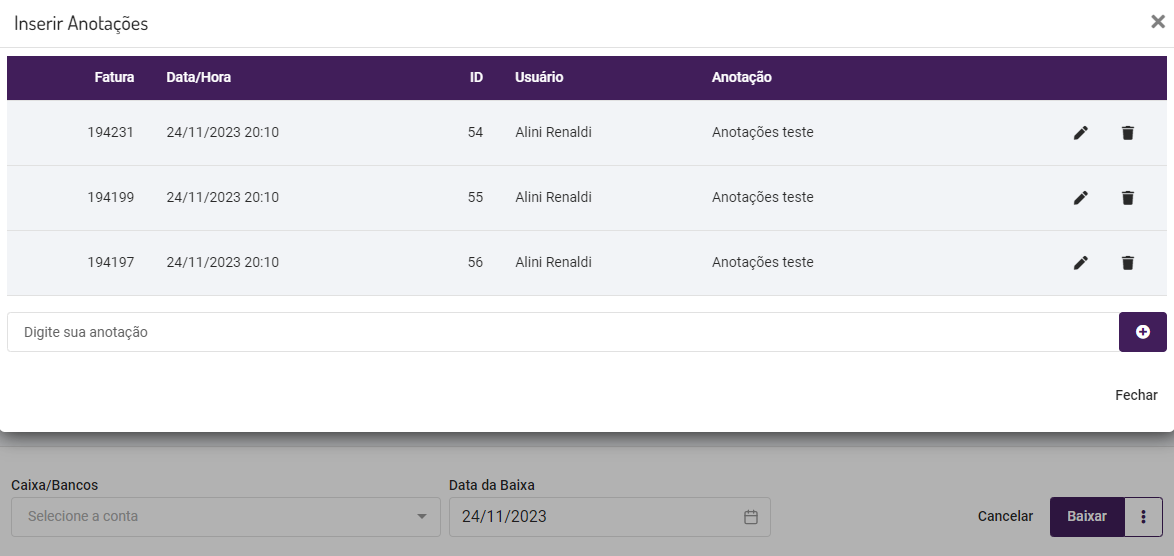Edit annotation with ID 55

tap(1080, 198)
